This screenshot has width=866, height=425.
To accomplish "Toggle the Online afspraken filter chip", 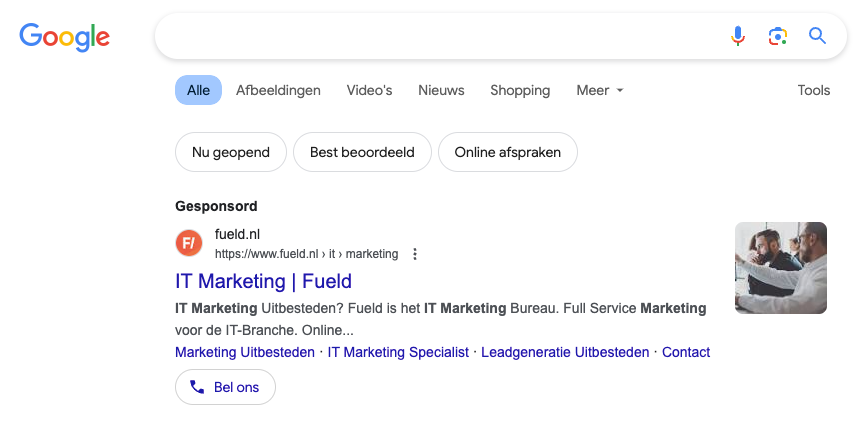I will (x=507, y=153).
